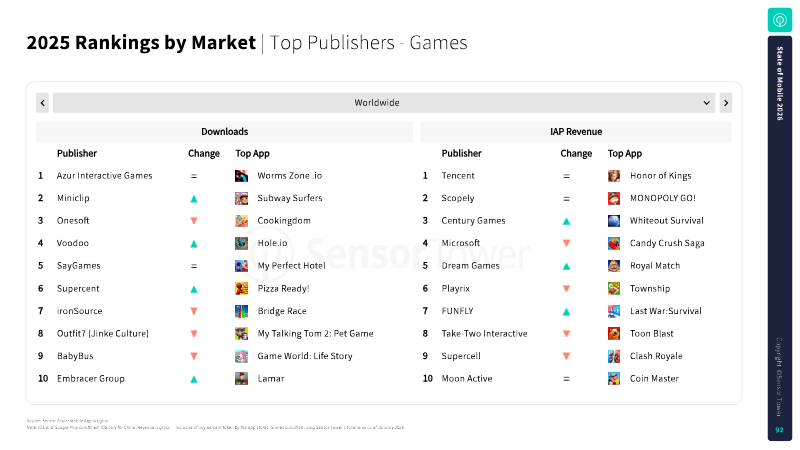Click the Sensor Tower logo icon
Viewport: 800px width, 450px height.
(779, 19)
